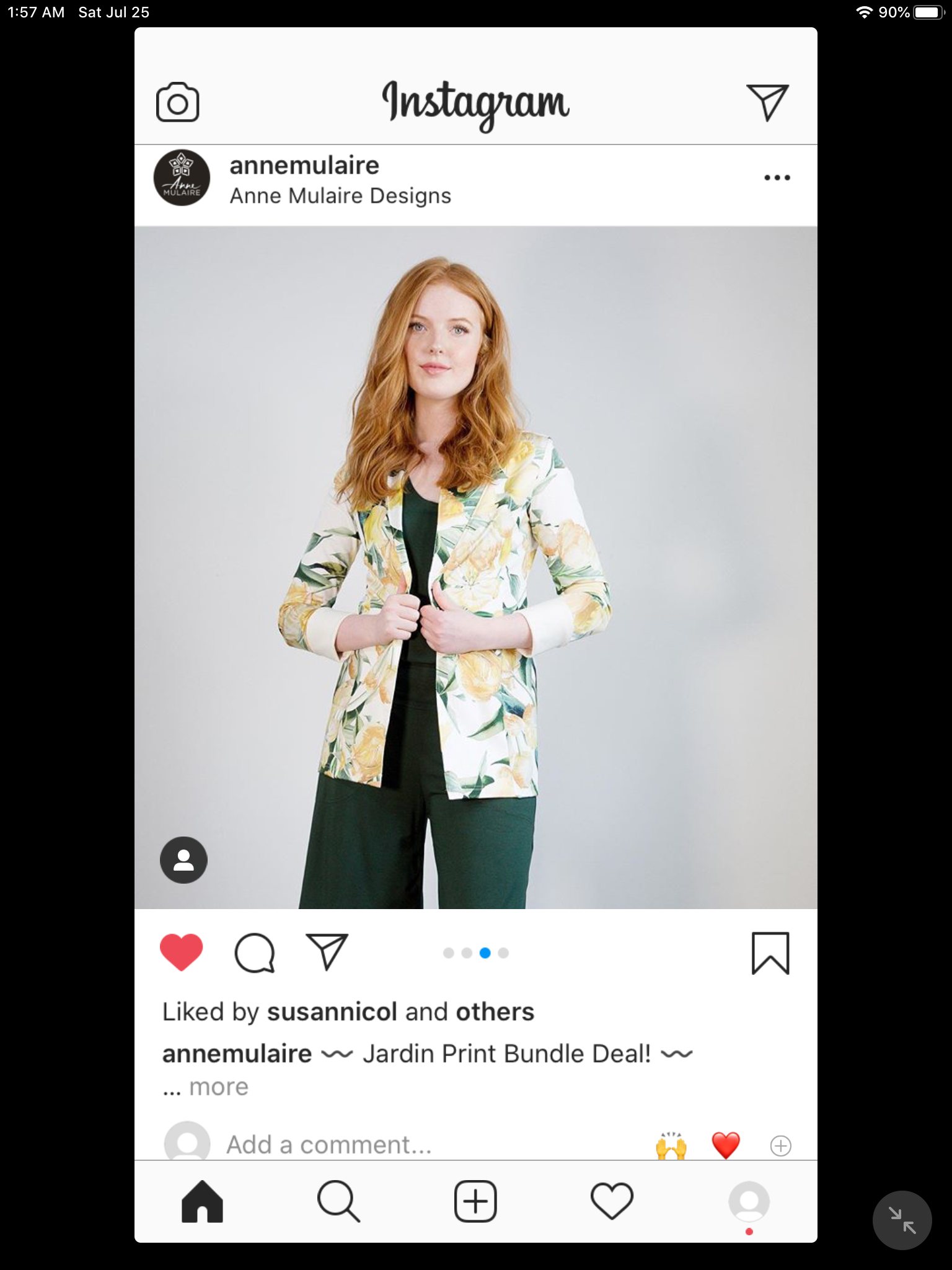Open the three-dot post options menu
The image size is (952, 1270).
777,178
